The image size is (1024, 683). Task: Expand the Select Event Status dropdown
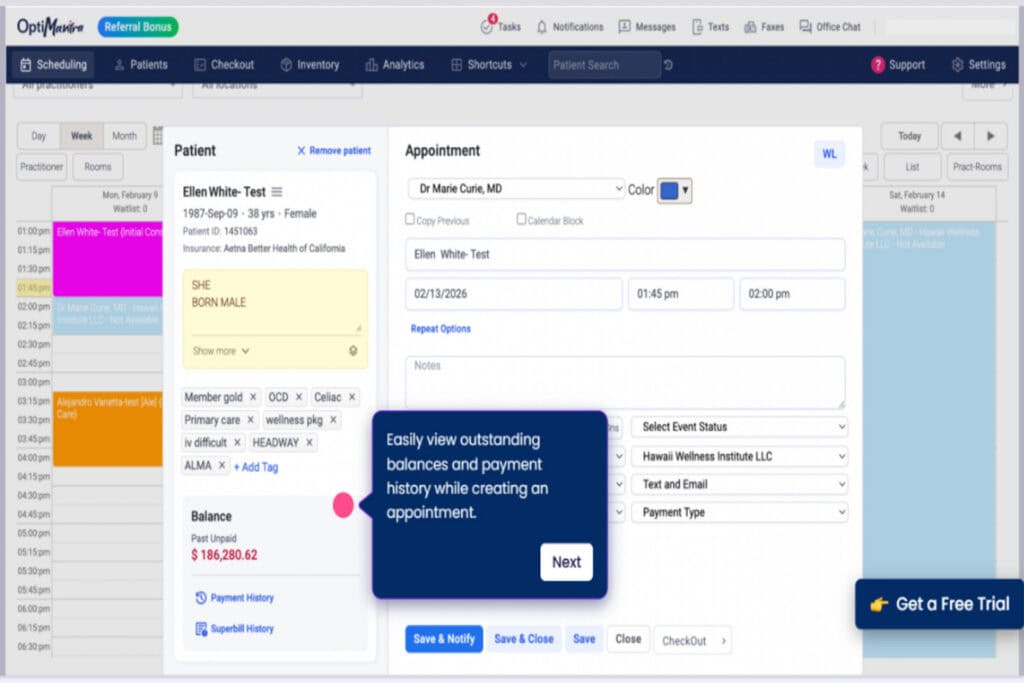tap(739, 427)
